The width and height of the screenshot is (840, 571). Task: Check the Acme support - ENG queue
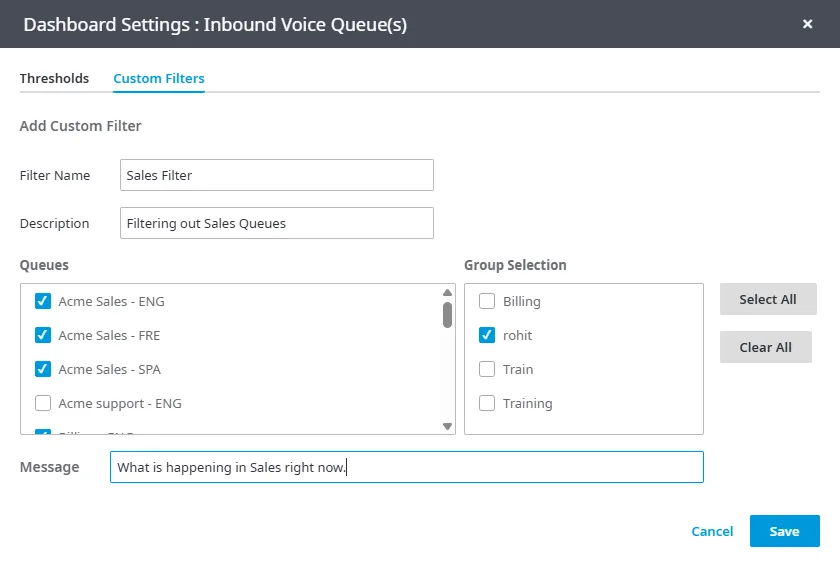pyautogui.click(x=43, y=403)
